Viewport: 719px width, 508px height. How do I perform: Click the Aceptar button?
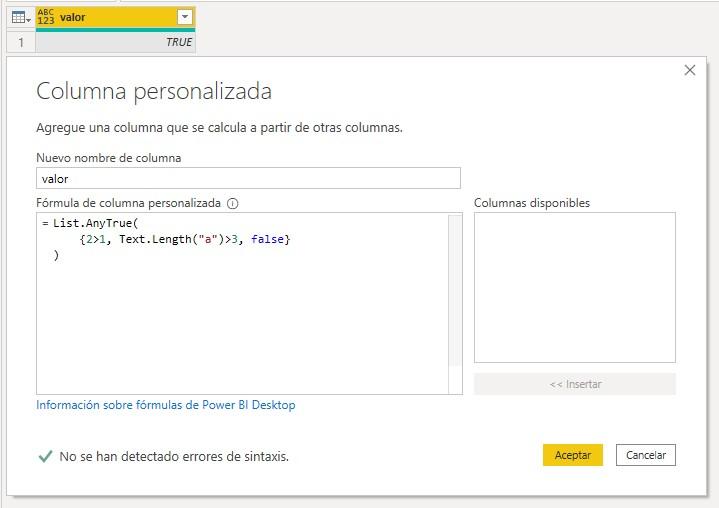point(572,455)
